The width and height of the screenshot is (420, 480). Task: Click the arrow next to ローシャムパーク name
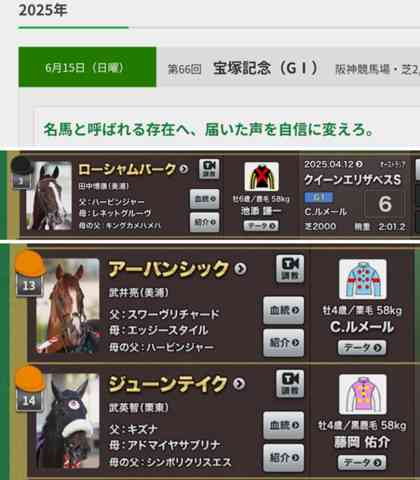(x=184, y=169)
